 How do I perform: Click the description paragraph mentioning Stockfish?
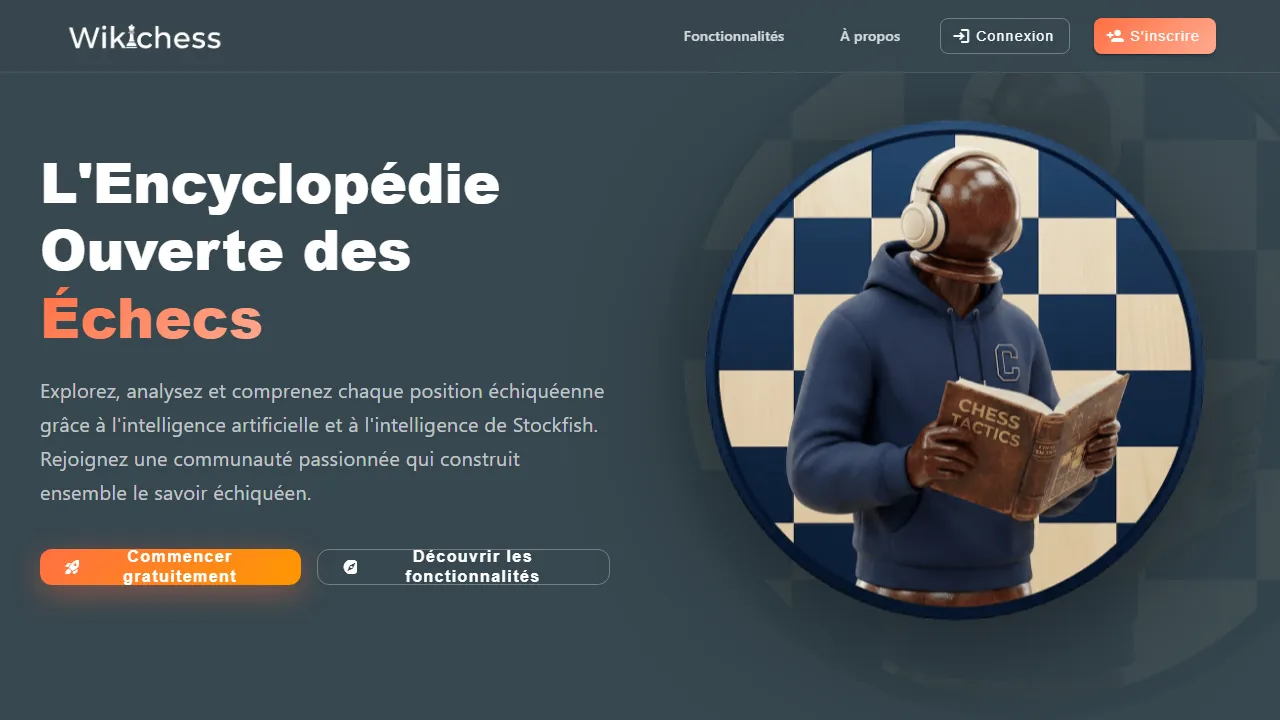point(322,442)
